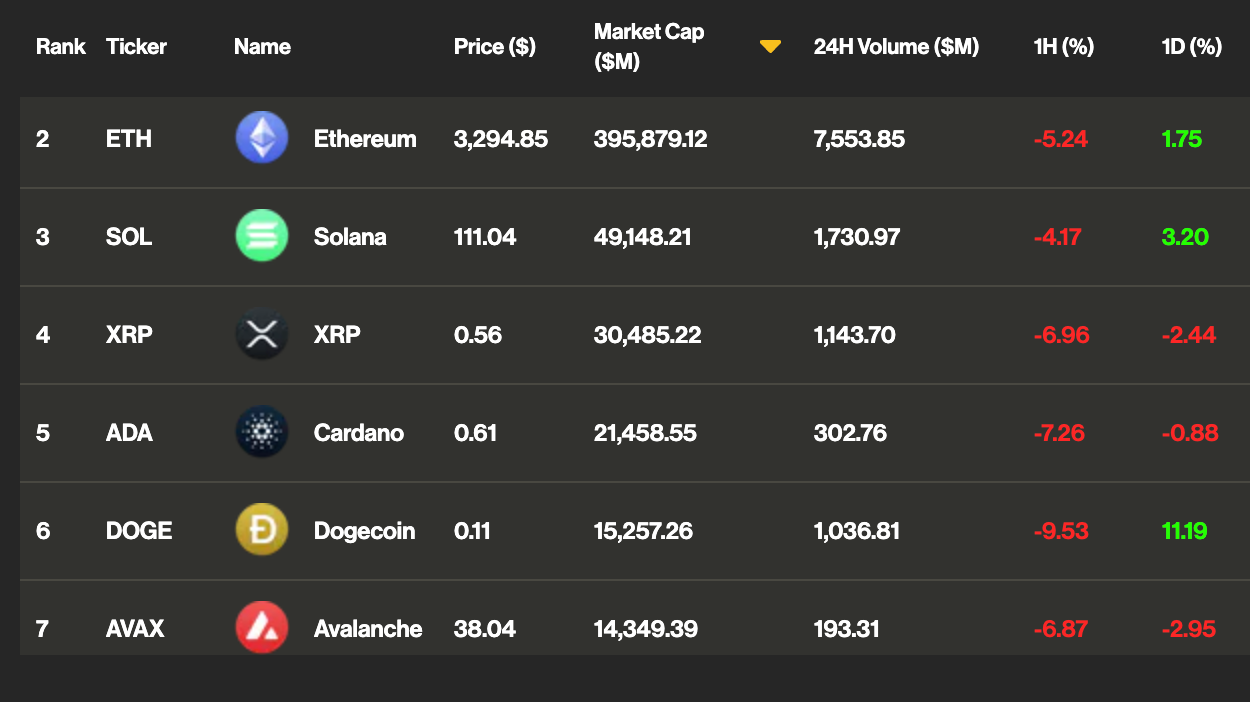Image resolution: width=1250 pixels, height=702 pixels.
Task: Click the green 11.19 percentage value
Action: coord(1186,531)
